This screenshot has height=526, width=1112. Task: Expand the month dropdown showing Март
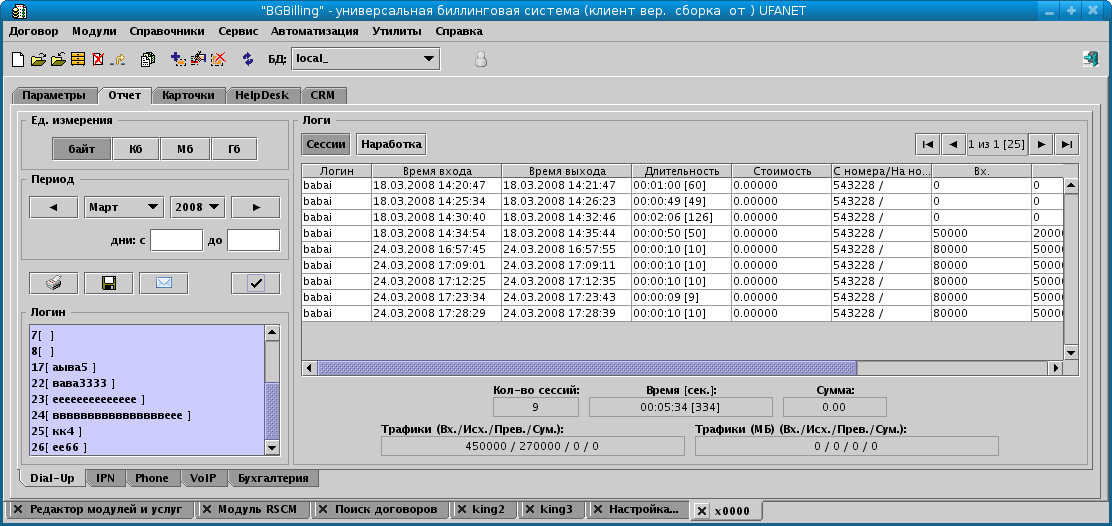pos(125,207)
